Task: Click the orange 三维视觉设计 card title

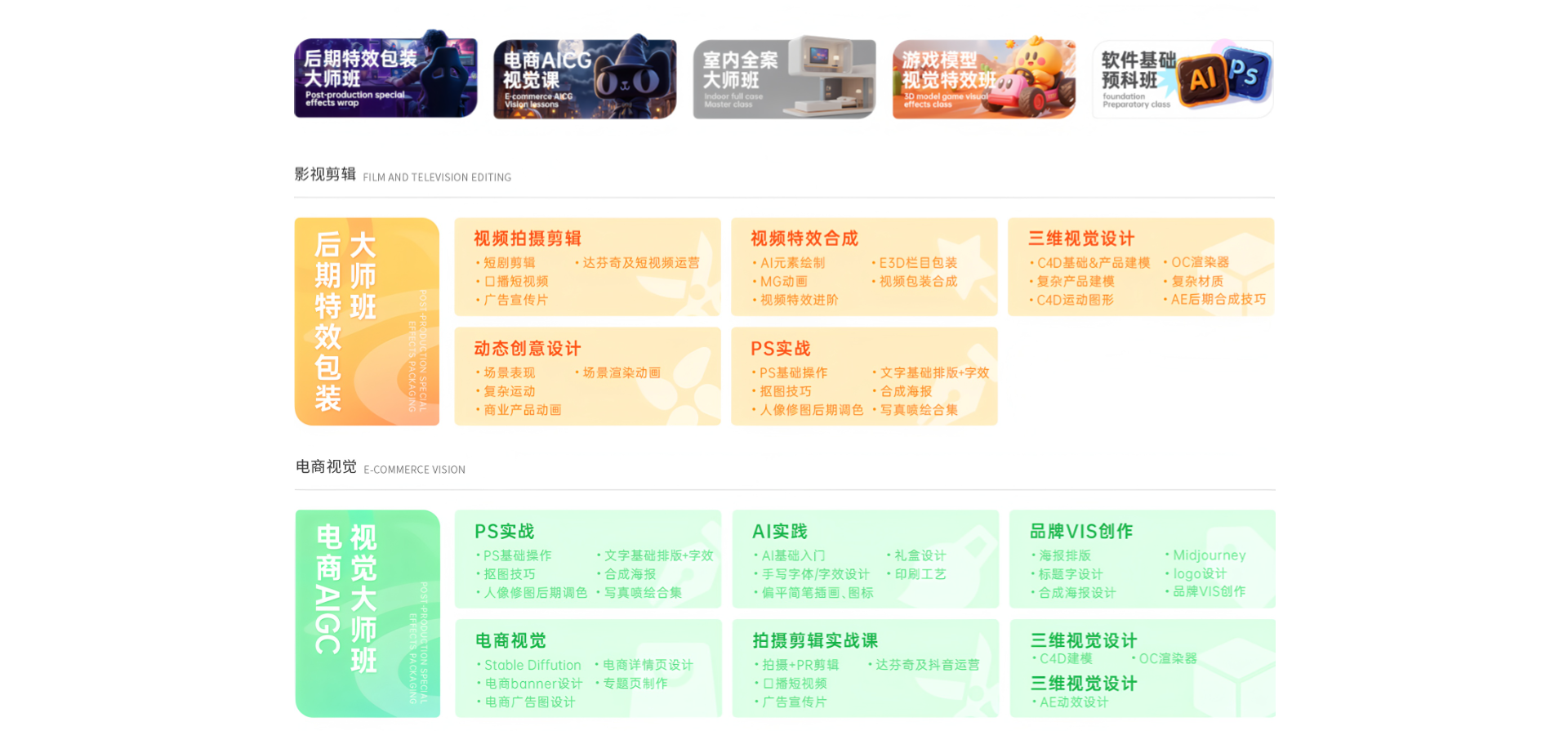Action: pos(1081,238)
